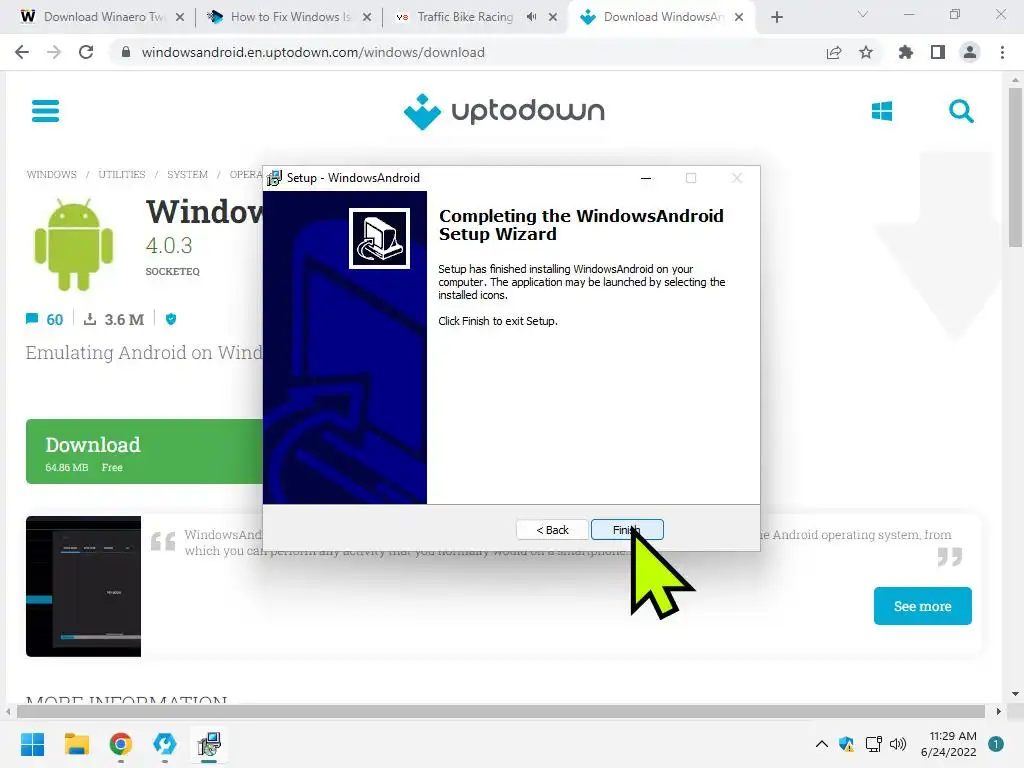This screenshot has width=1024, height=768.
Task: Open File Explorer from the taskbar
Action: 76,744
